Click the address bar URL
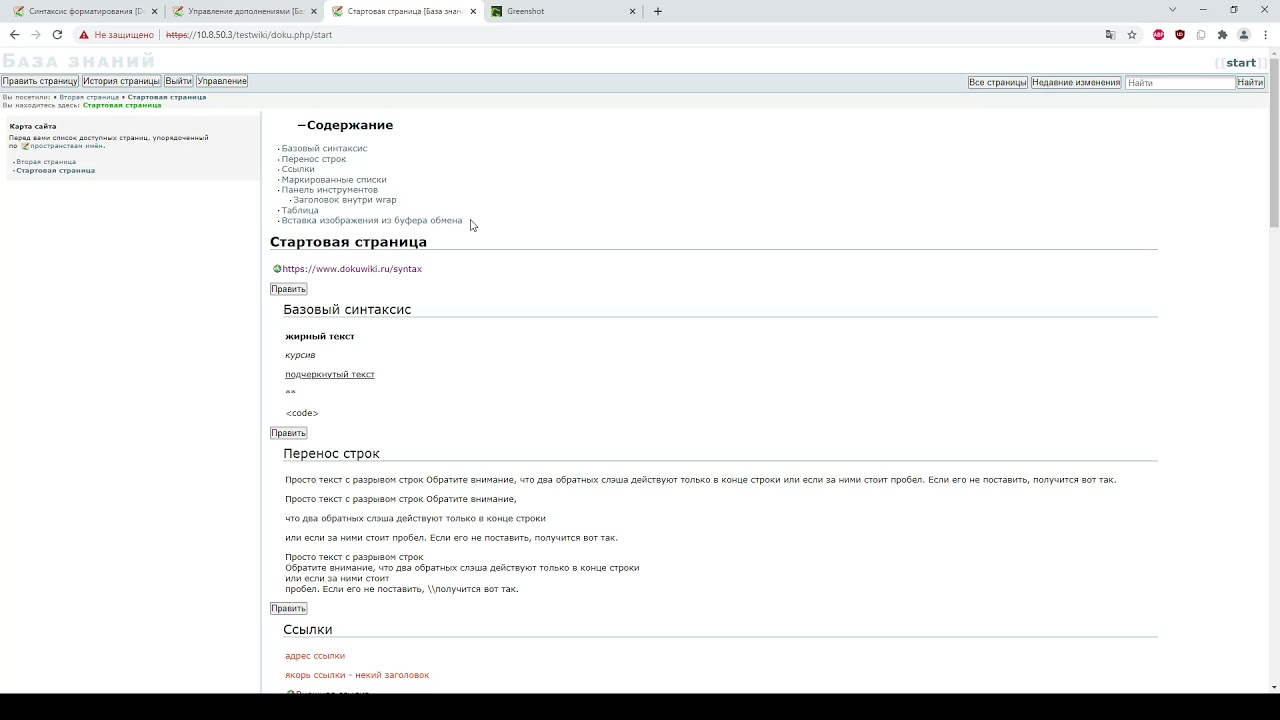This screenshot has width=1280, height=720. point(249,35)
